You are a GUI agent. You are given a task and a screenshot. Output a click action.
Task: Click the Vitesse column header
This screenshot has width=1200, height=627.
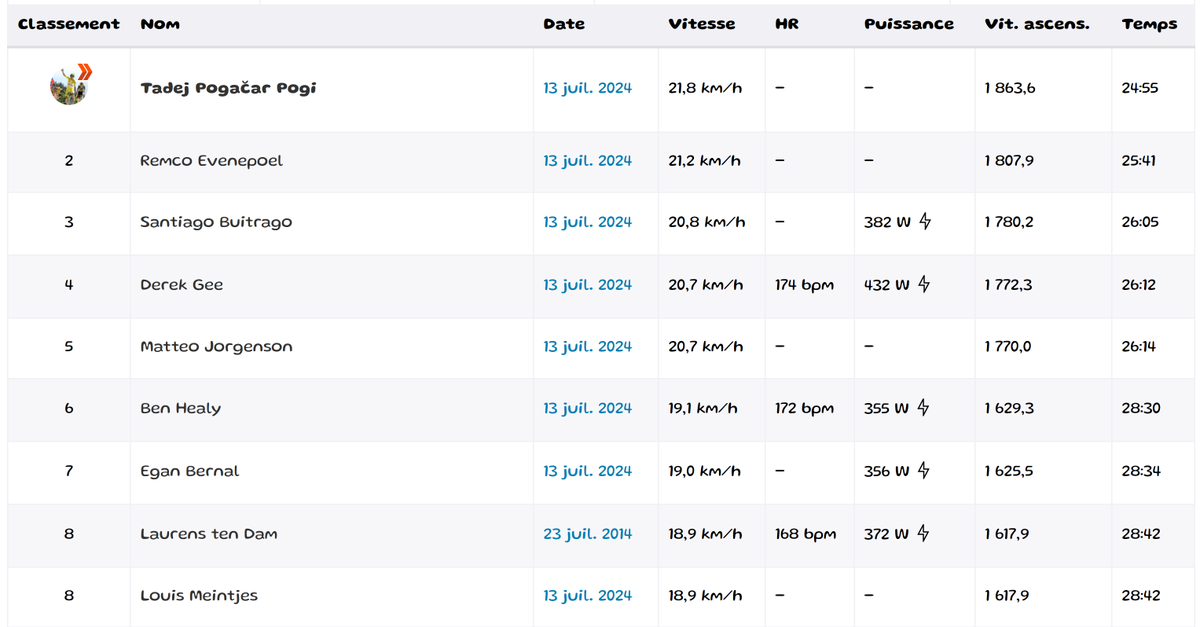(x=702, y=24)
